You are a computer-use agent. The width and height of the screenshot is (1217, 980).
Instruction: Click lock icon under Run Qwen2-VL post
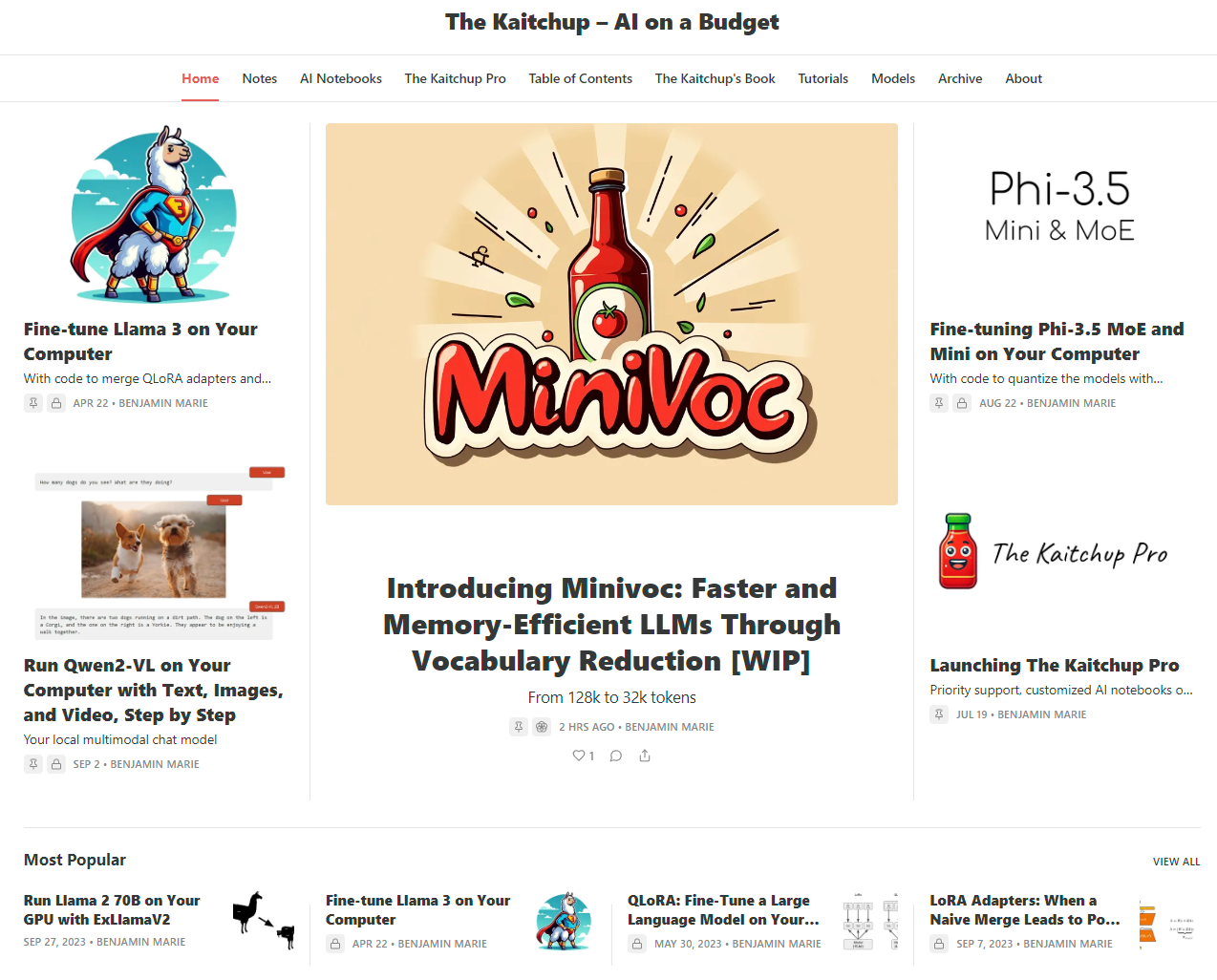click(x=56, y=764)
